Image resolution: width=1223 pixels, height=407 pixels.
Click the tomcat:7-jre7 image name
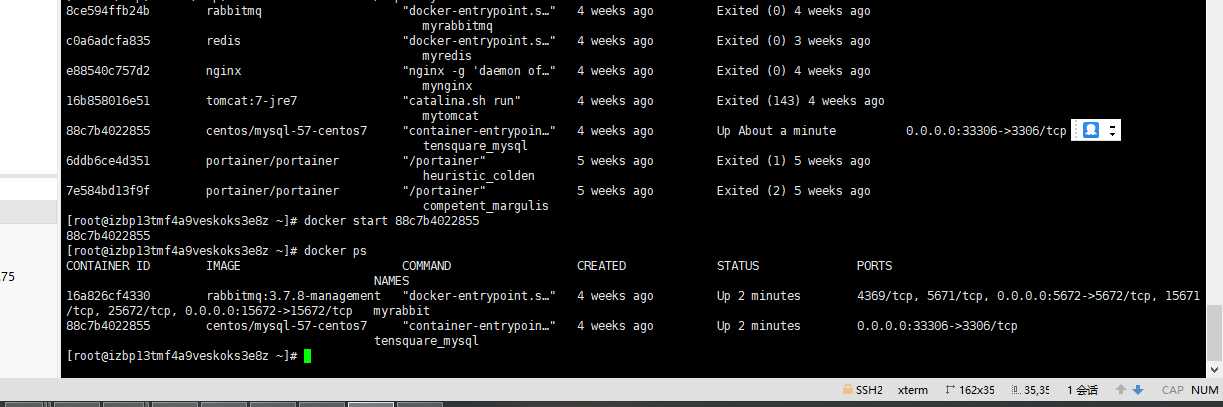(251, 101)
